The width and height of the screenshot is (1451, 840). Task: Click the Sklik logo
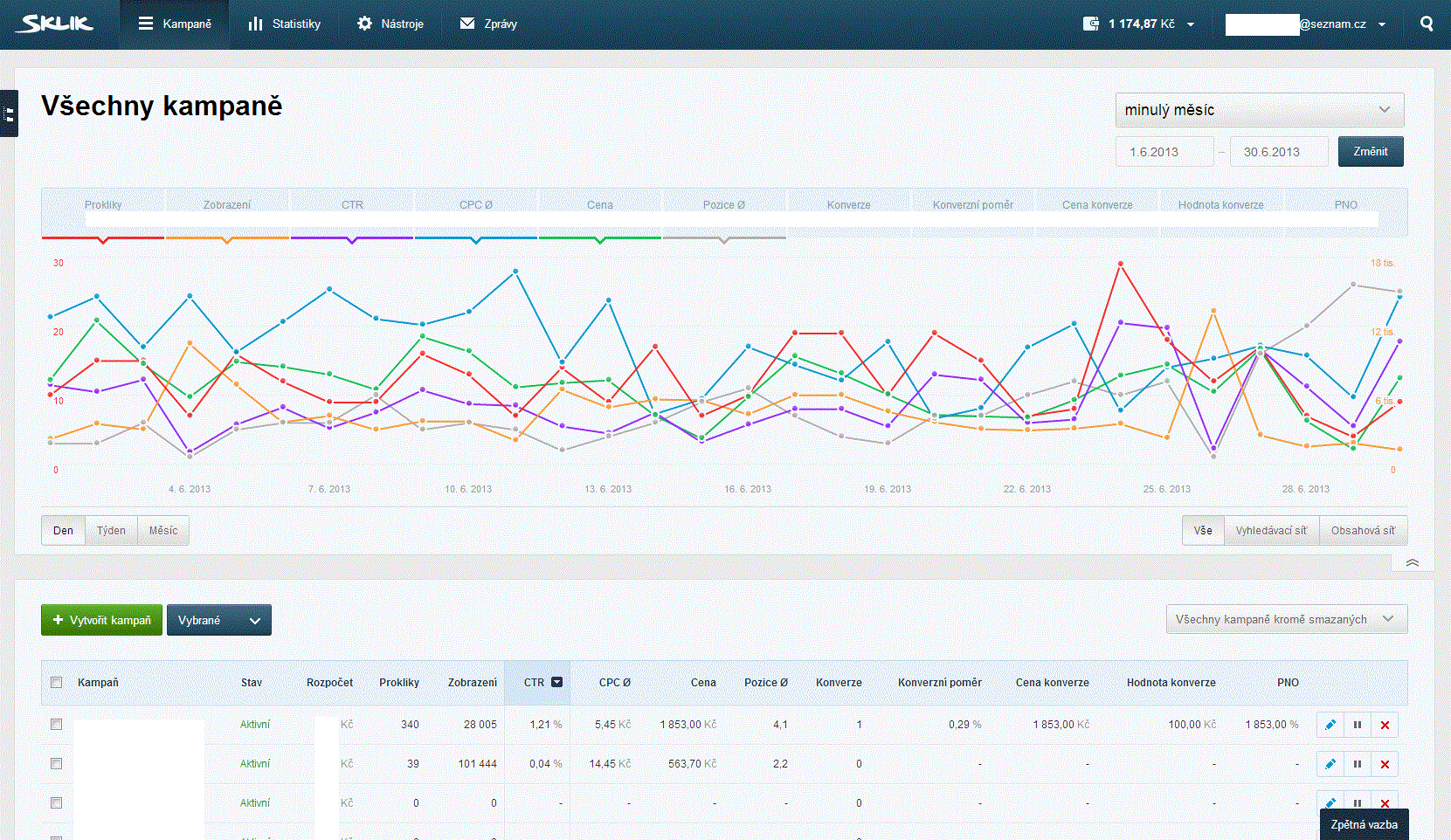click(x=55, y=24)
